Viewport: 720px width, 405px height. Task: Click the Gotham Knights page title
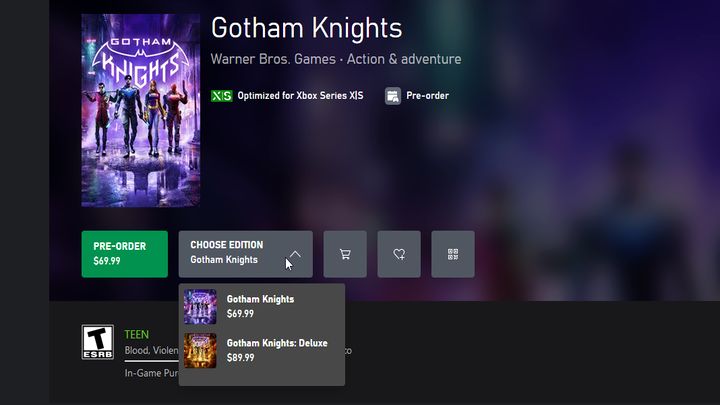[306, 27]
